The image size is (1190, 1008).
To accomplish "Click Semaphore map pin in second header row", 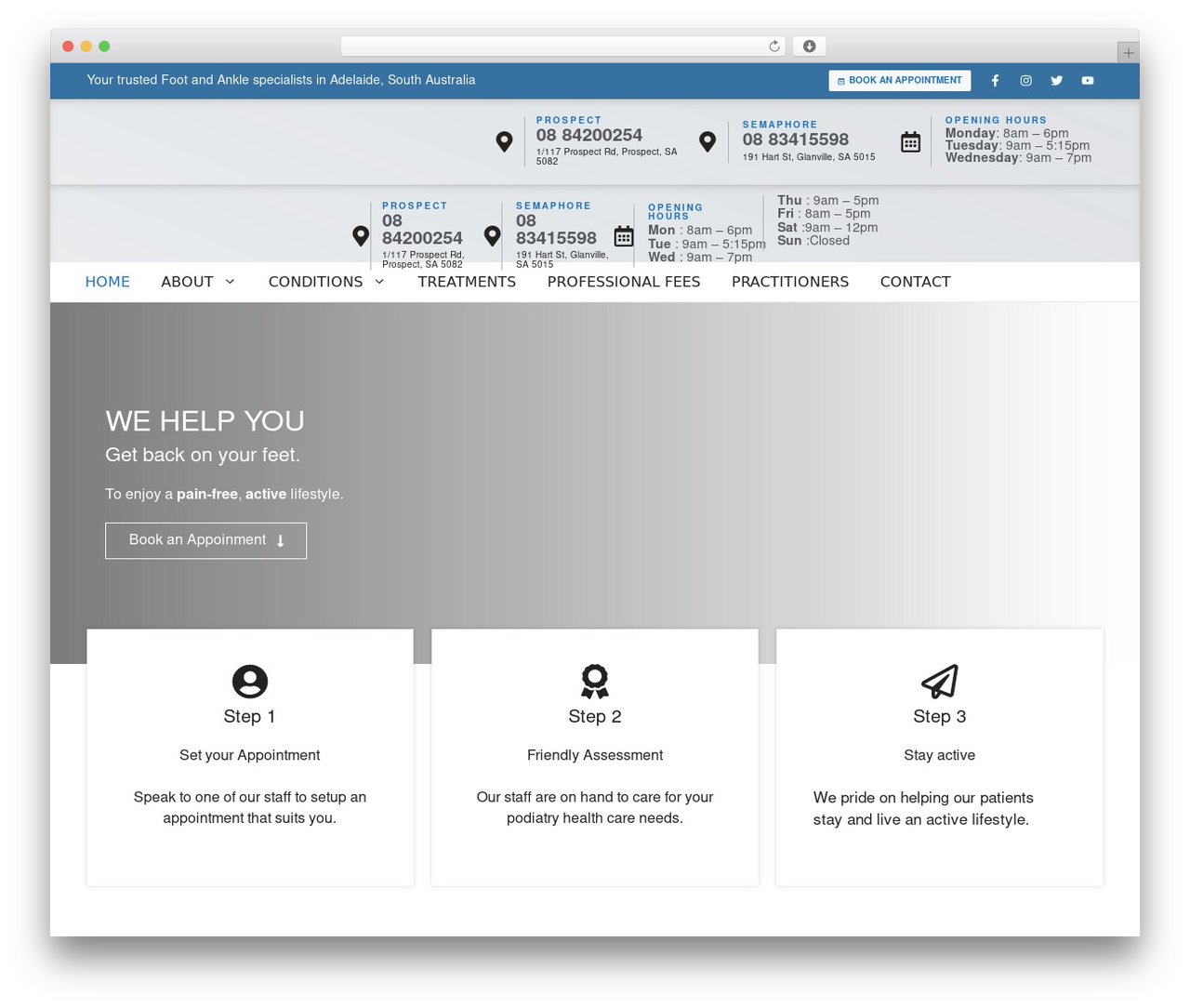I will click(493, 236).
